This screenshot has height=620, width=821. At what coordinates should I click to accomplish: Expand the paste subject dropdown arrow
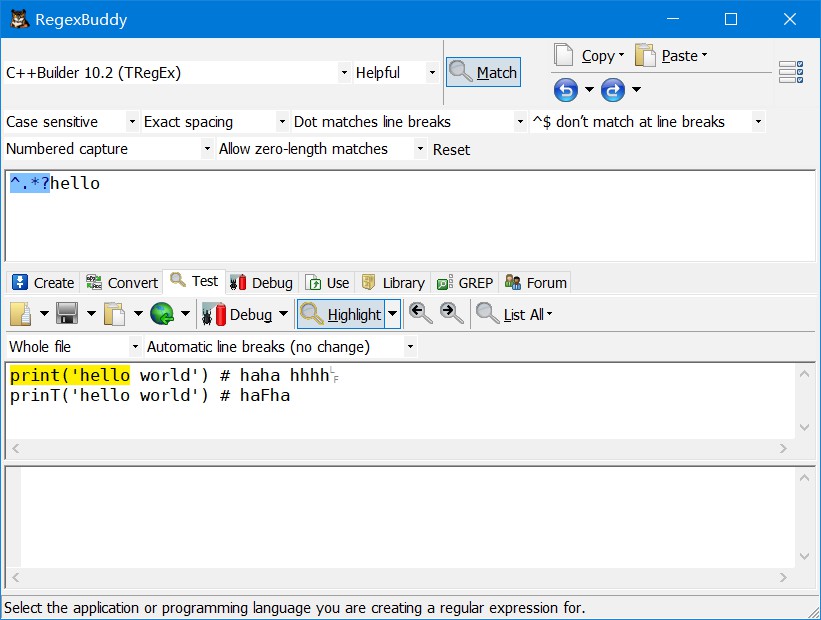pos(138,314)
